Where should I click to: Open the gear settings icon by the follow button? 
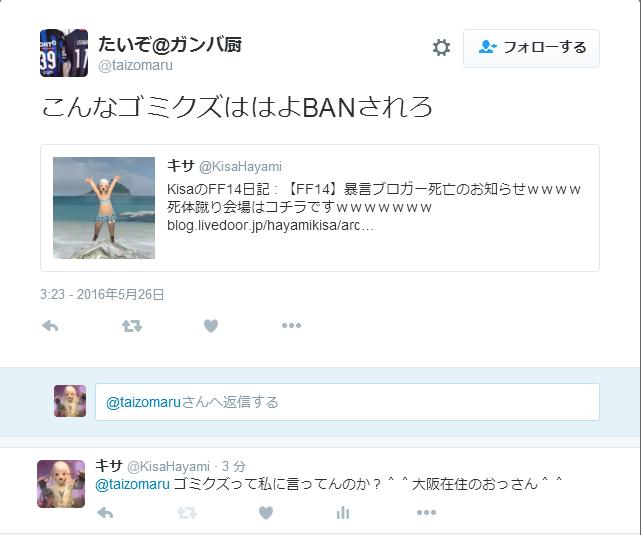pyautogui.click(x=442, y=48)
